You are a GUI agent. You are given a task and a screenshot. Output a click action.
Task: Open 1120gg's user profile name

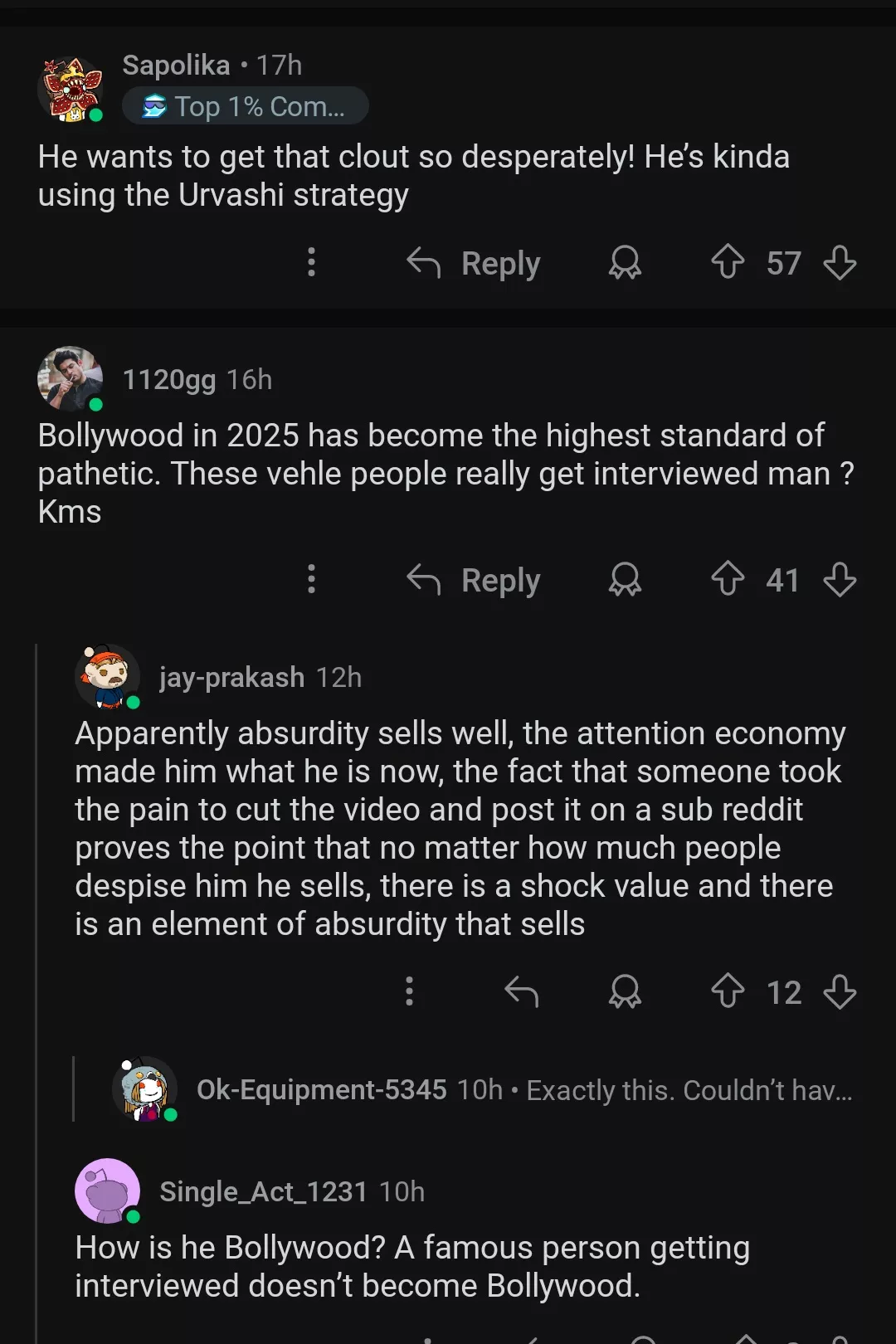tap(169, 379)
